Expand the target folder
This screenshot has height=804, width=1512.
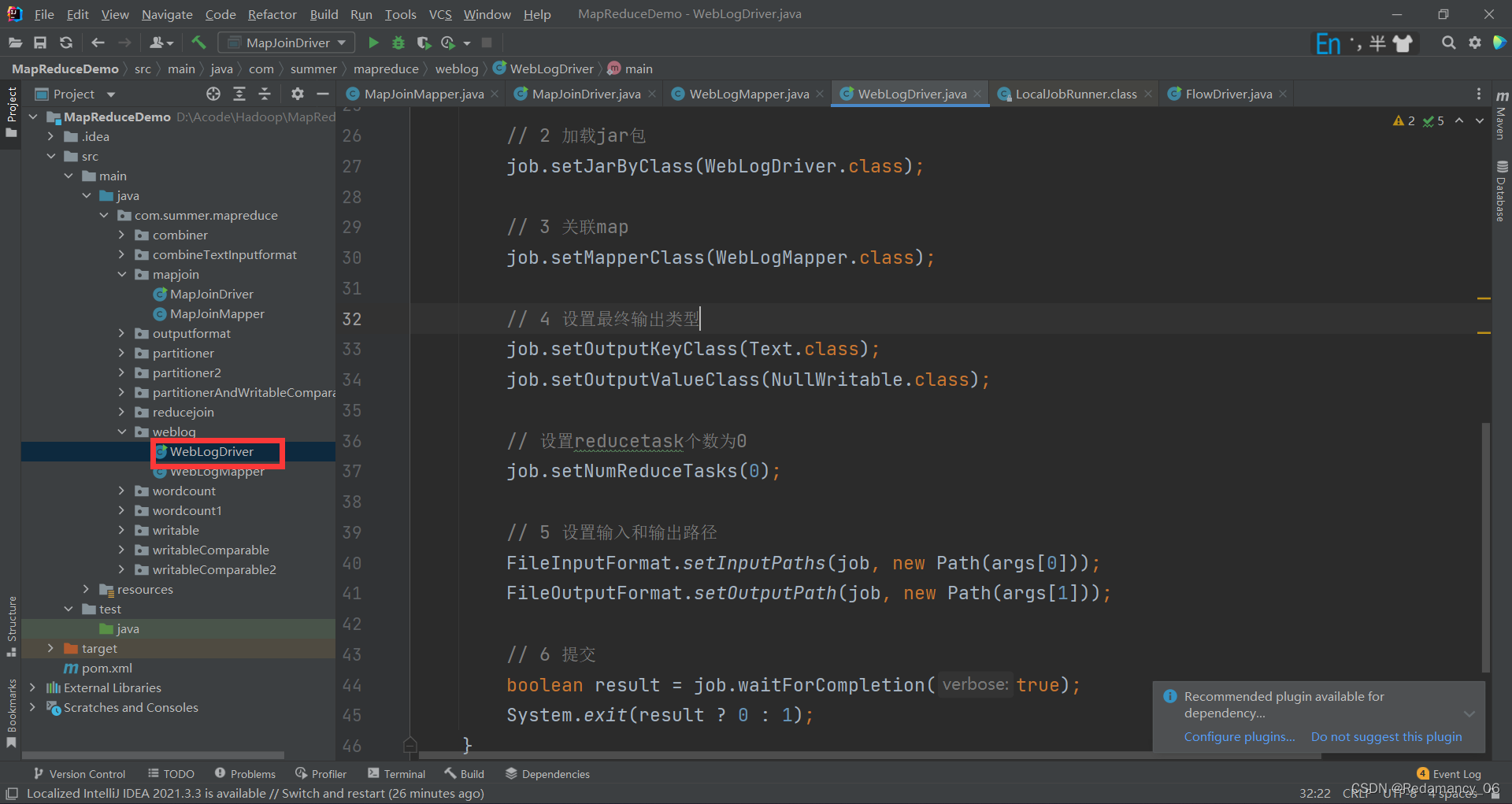coord(50,648)
